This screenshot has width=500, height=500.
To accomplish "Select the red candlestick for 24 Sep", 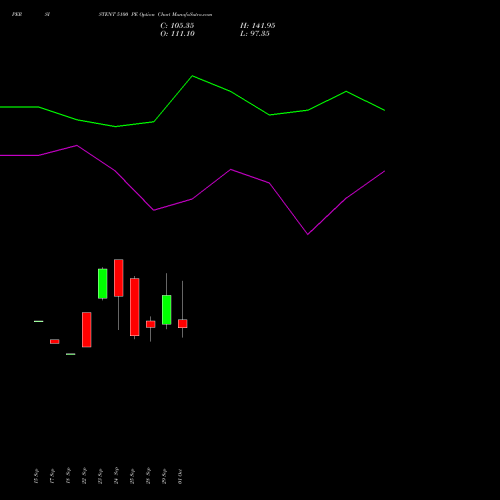I will tap(119, 278).
